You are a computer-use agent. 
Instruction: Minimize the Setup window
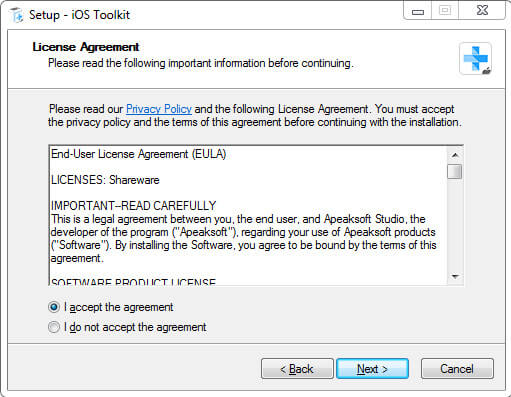pos(418,11)
